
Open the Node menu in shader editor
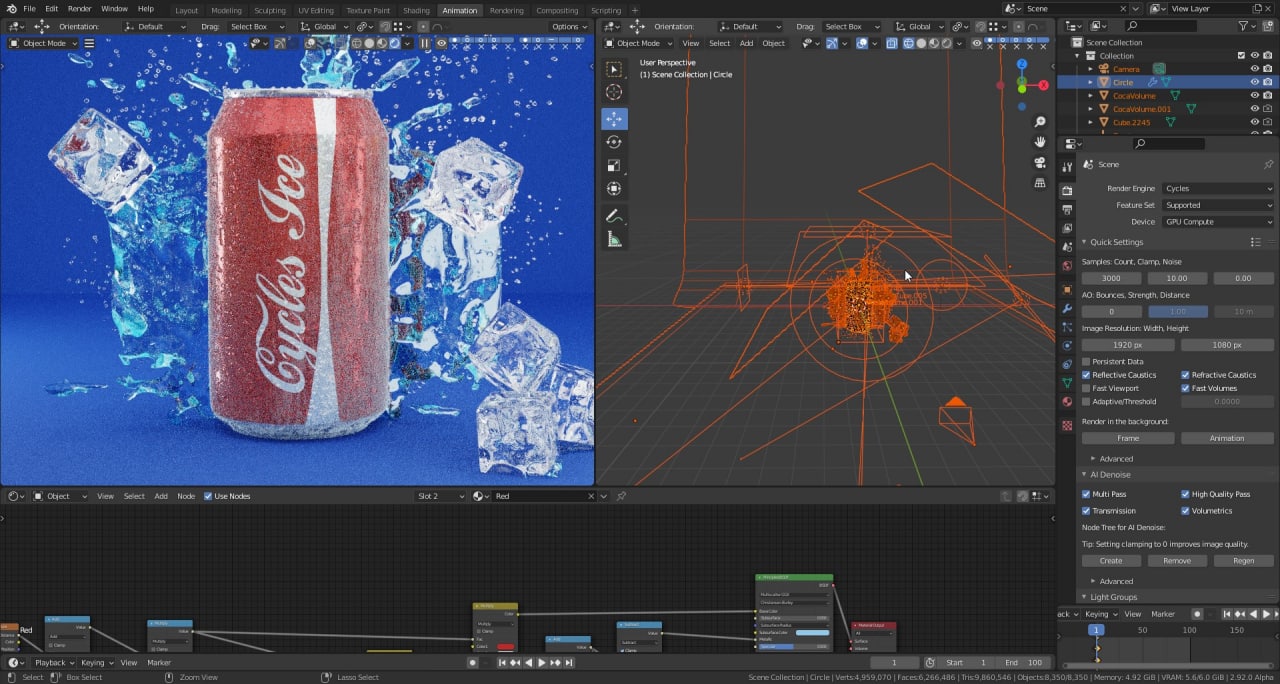[x=186, y=496]
